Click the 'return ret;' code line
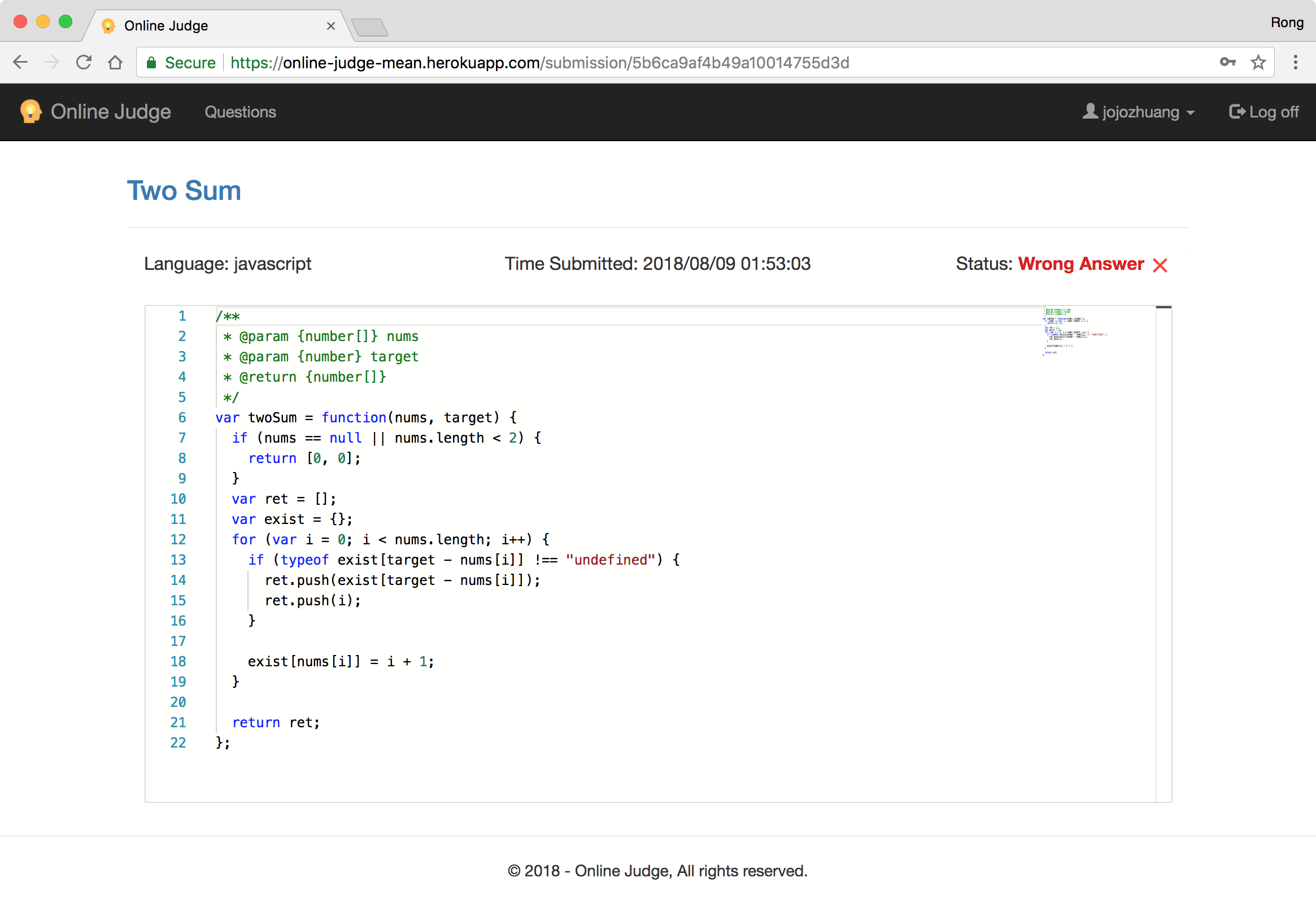Viewport: 1316px width, 917px height. point(276,722)
